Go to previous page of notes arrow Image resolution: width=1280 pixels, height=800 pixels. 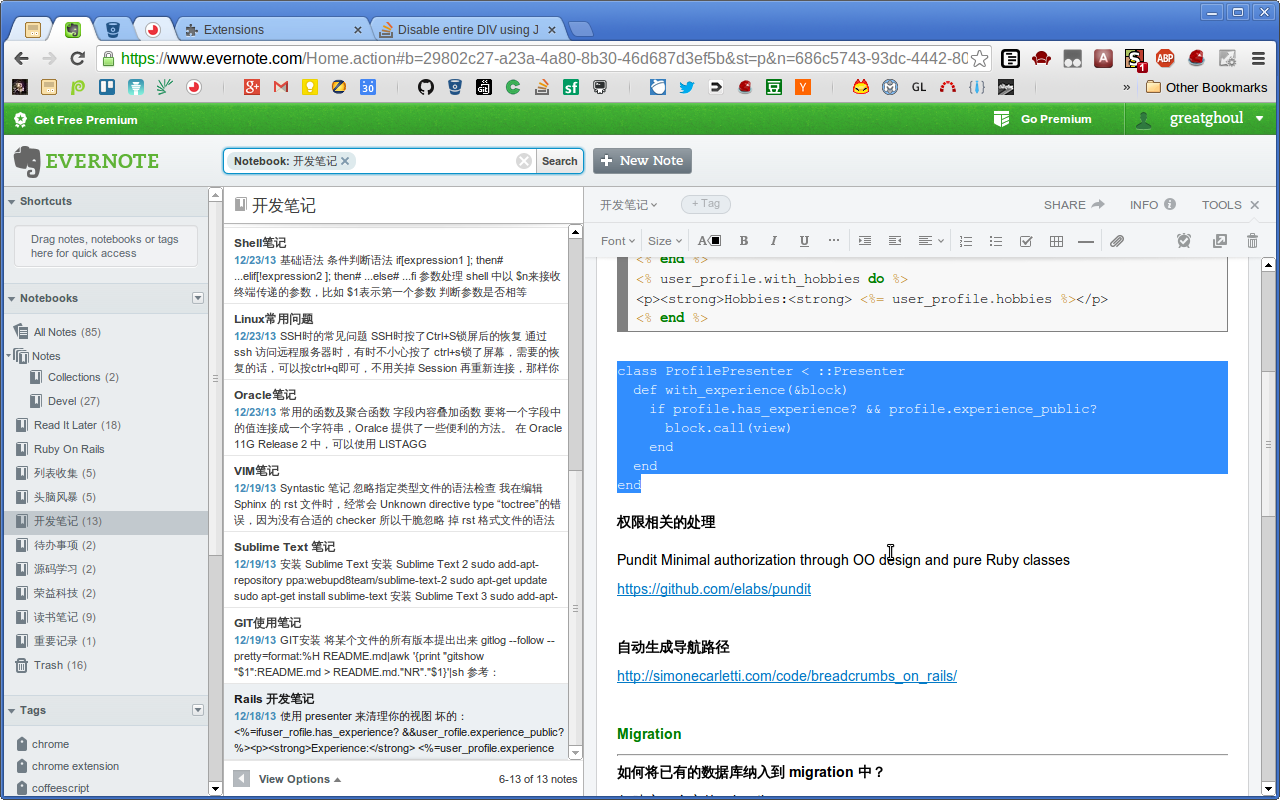coord(241,778)
